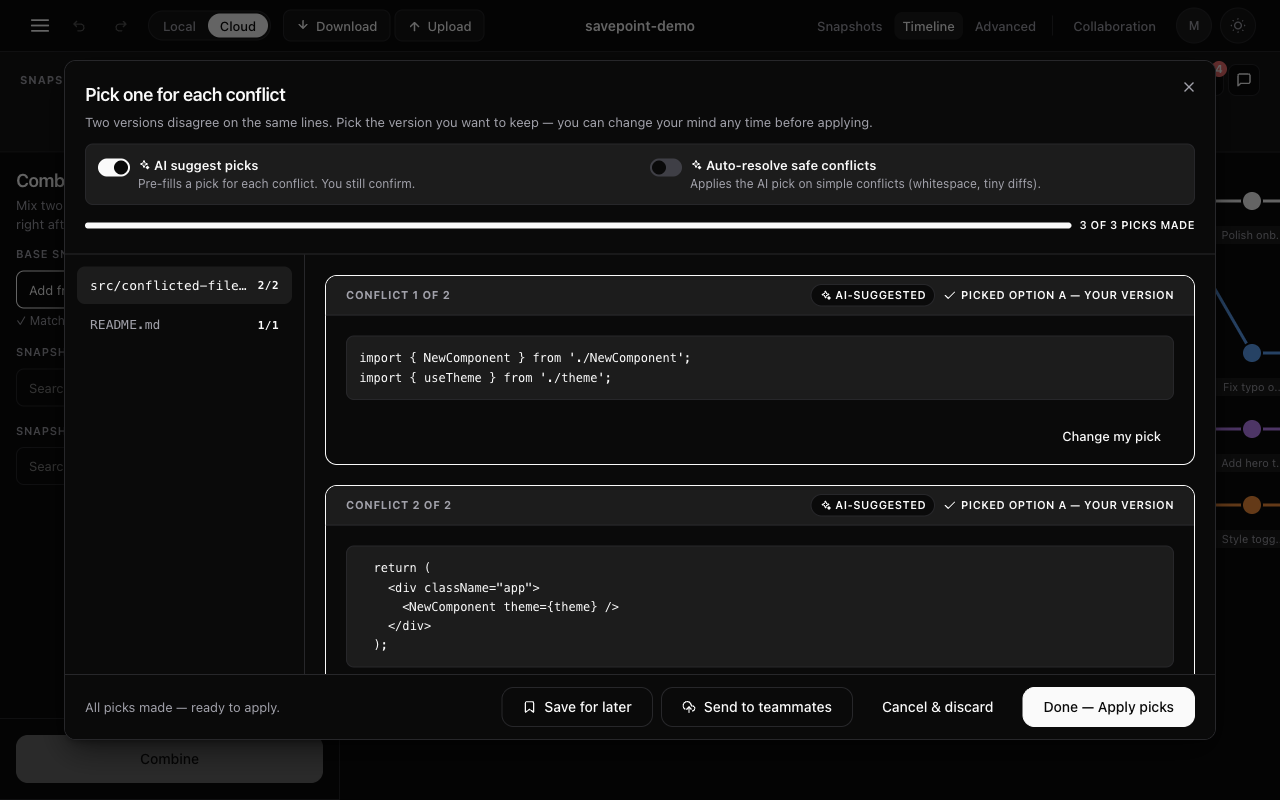Click Picked Option A label on Conflict 2
Screen dimensions: 1280x800
coord(1059,505)
